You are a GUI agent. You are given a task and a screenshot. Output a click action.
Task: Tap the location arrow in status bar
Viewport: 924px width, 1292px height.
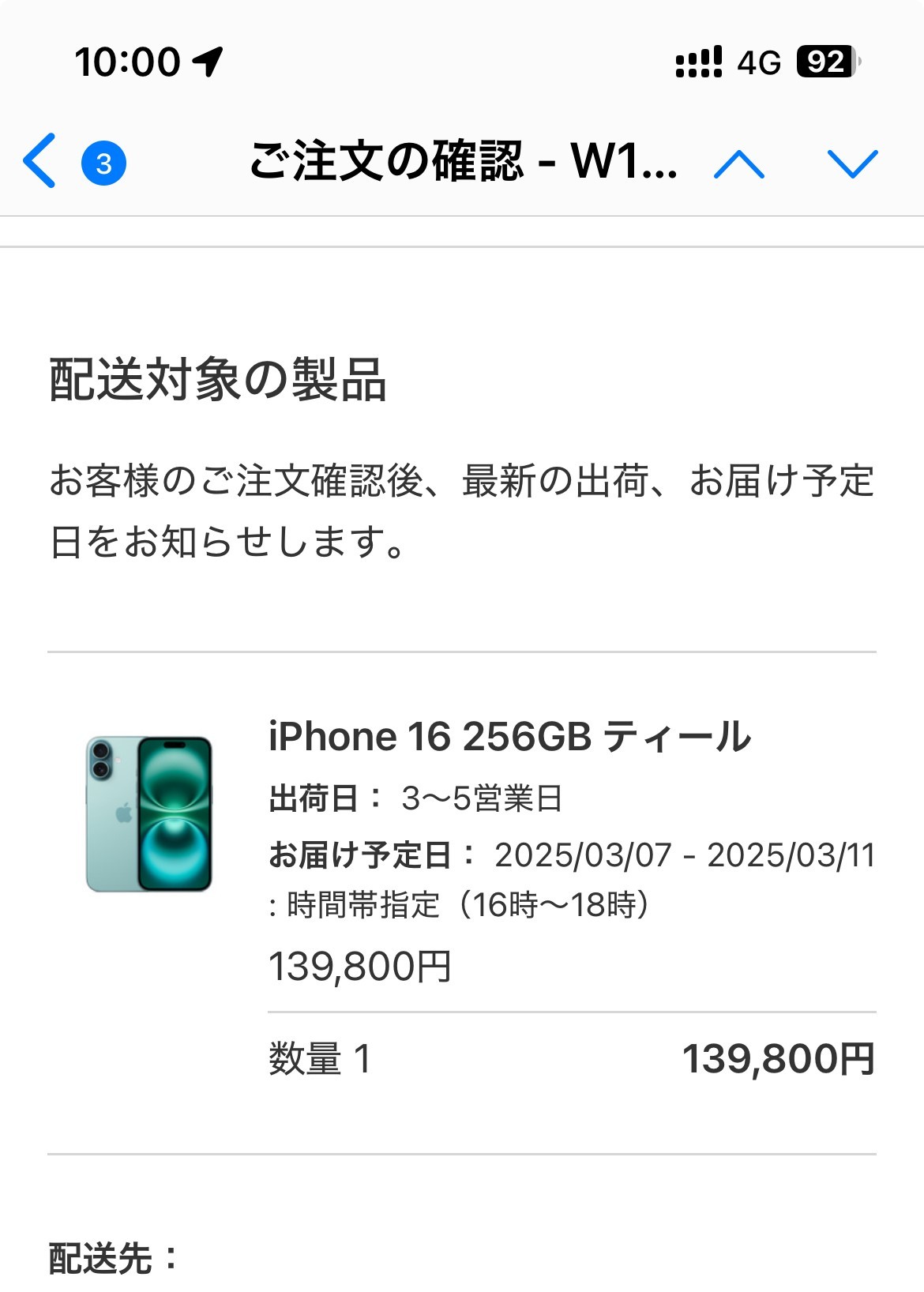(208, 62)
